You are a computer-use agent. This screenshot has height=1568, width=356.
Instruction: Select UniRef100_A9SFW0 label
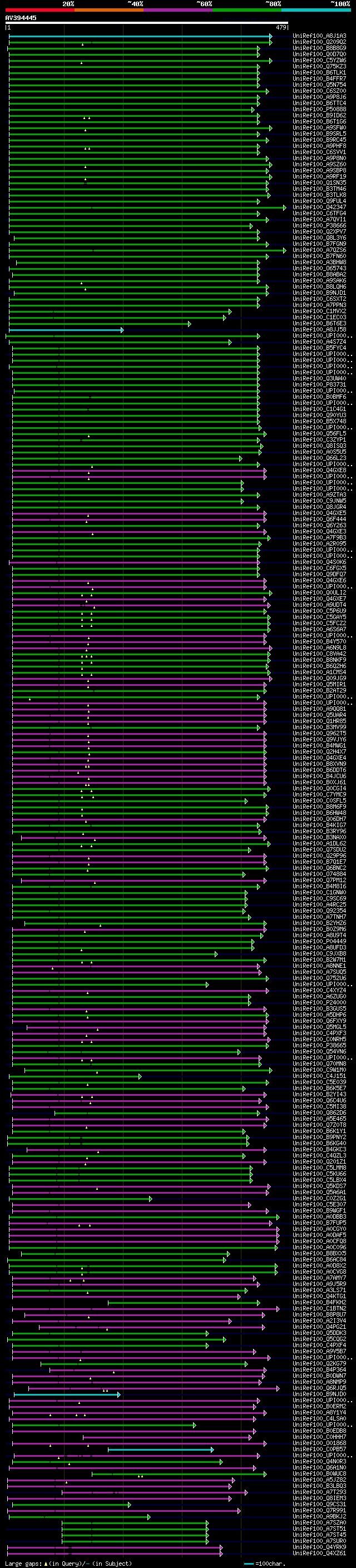point(319,128)
